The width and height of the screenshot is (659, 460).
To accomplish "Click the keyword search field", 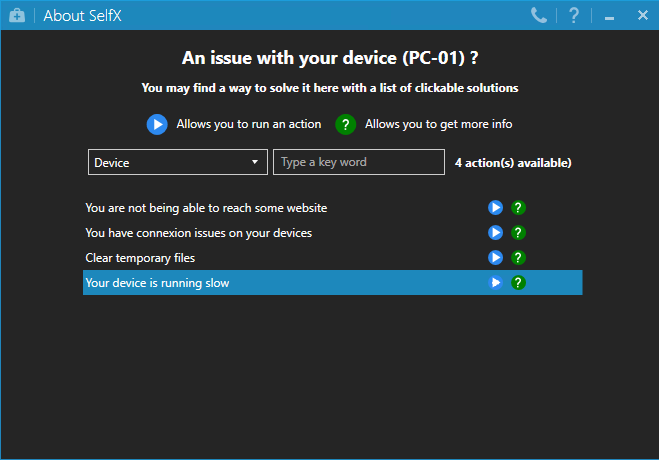I will tap(358, 162).
